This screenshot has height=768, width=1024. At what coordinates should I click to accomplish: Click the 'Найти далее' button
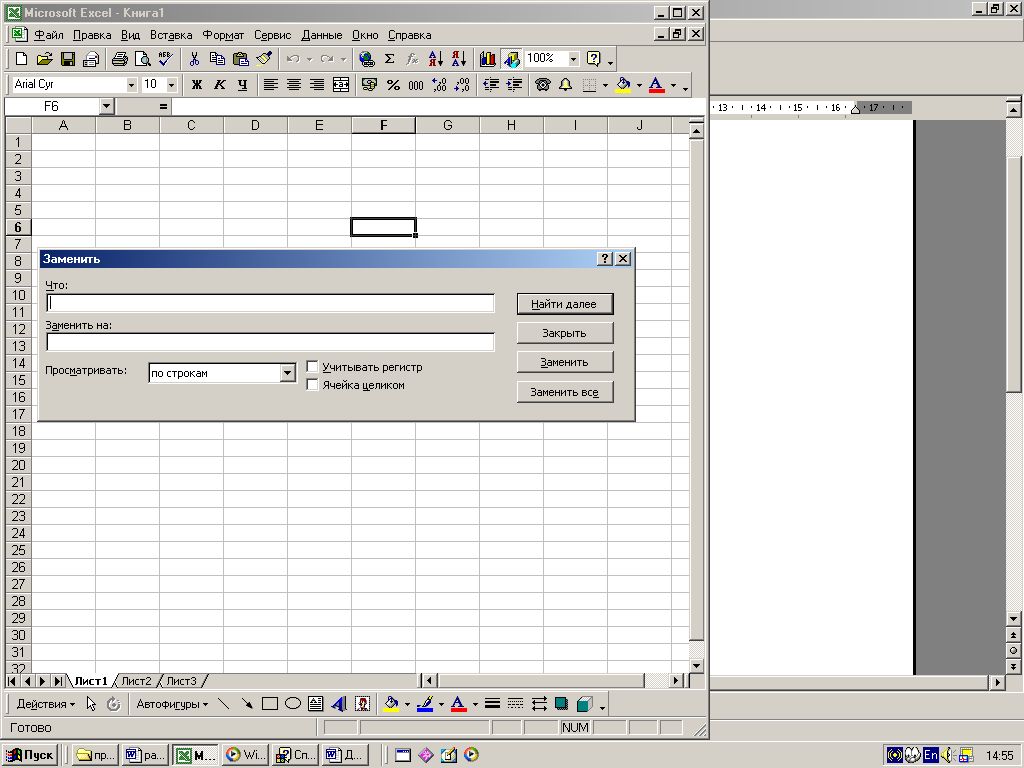click(564, 304)
